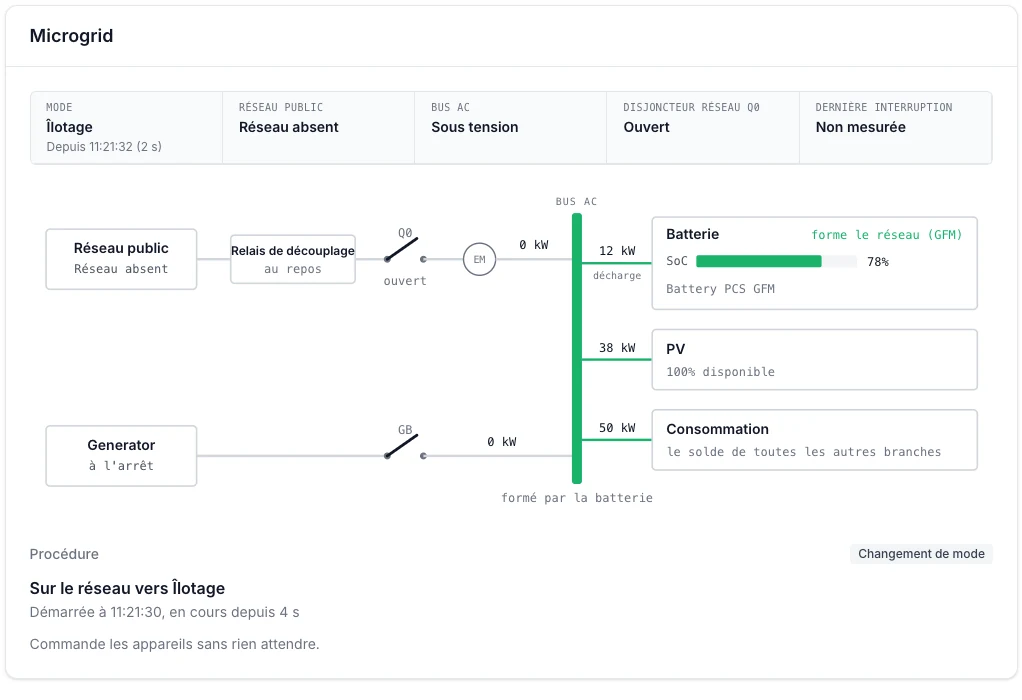
Task: Open the Consommation card
Action: 815,440
